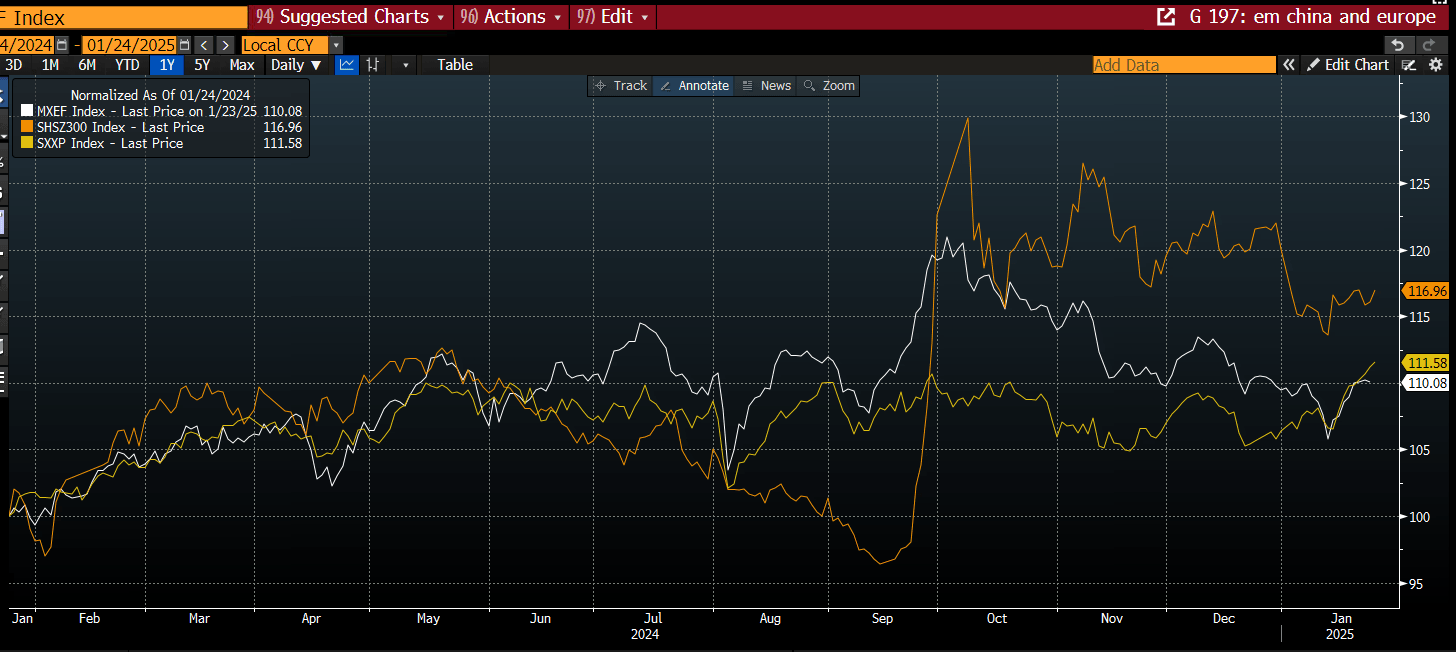Click the undo arrow icon
The image size is (1456, 652).
(1398, 45)
